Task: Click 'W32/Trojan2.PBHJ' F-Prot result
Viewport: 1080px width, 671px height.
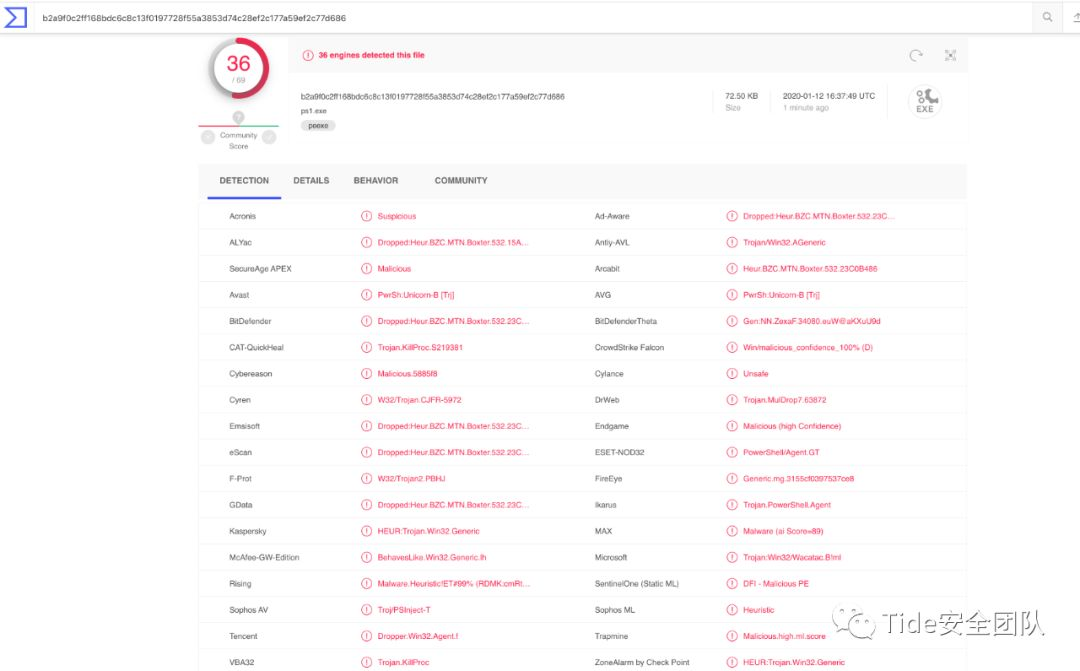Action: pos(411,479)
